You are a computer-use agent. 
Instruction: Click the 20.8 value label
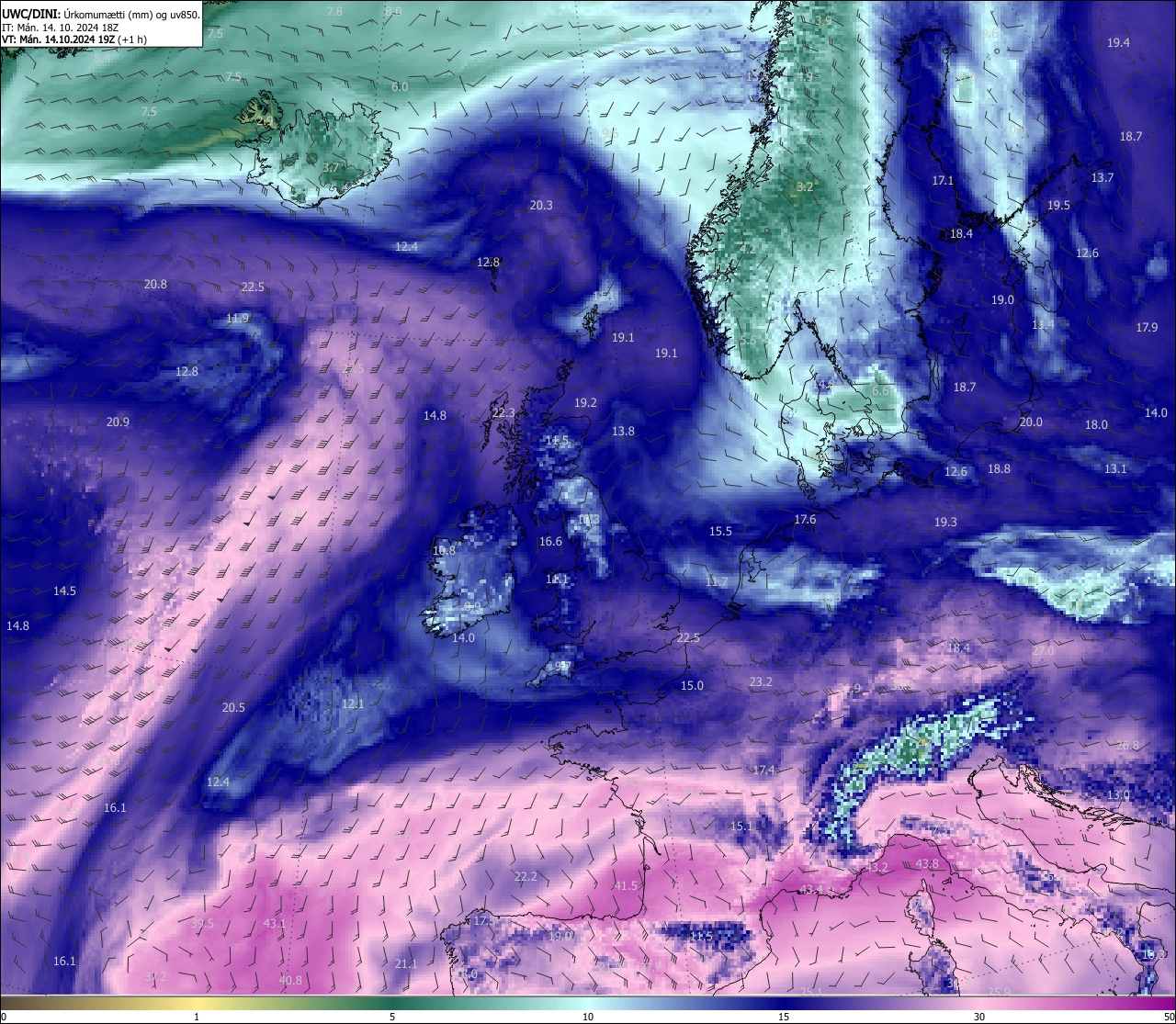[x=155, y=284]
